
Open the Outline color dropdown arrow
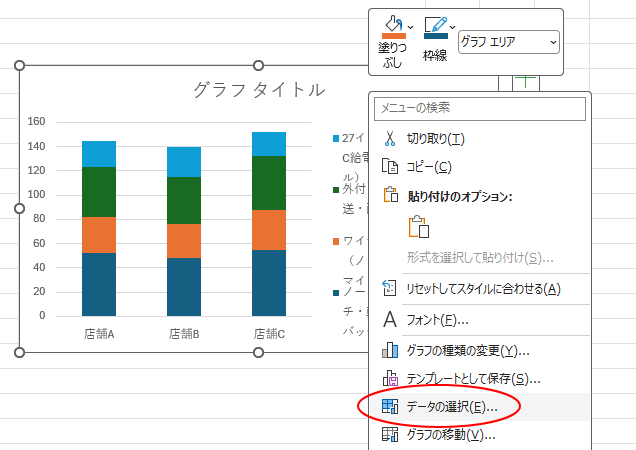(x=453, y=24)
